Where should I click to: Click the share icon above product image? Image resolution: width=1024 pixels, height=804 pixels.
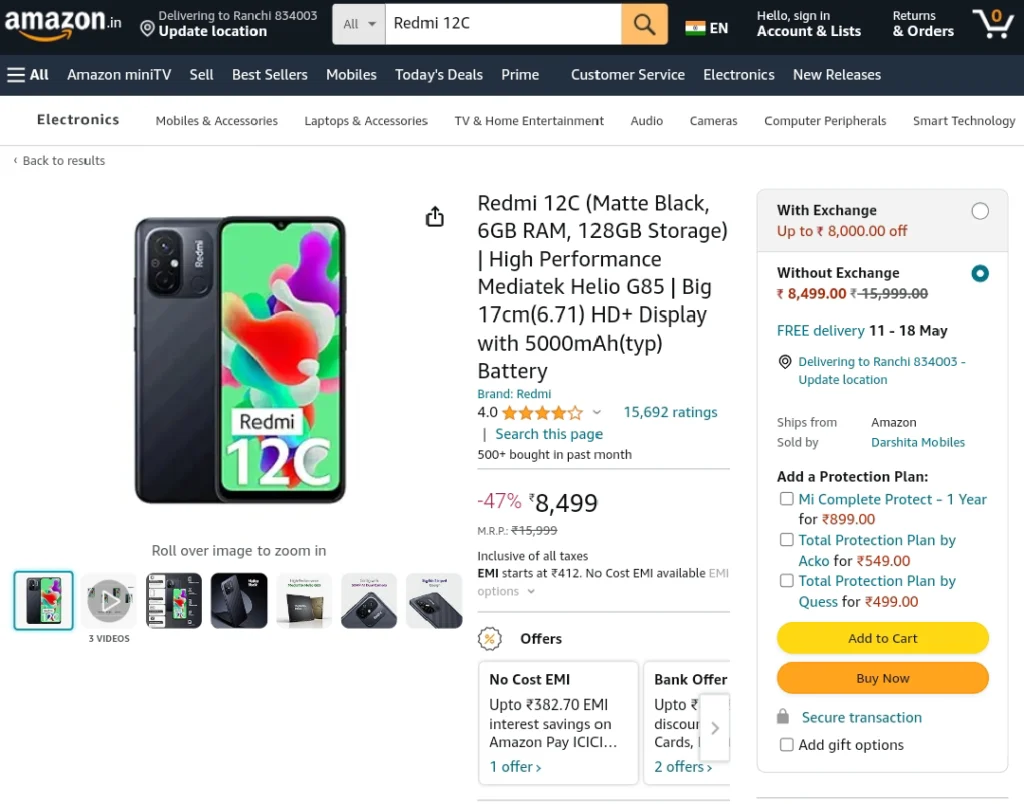[x=434, y=216]
